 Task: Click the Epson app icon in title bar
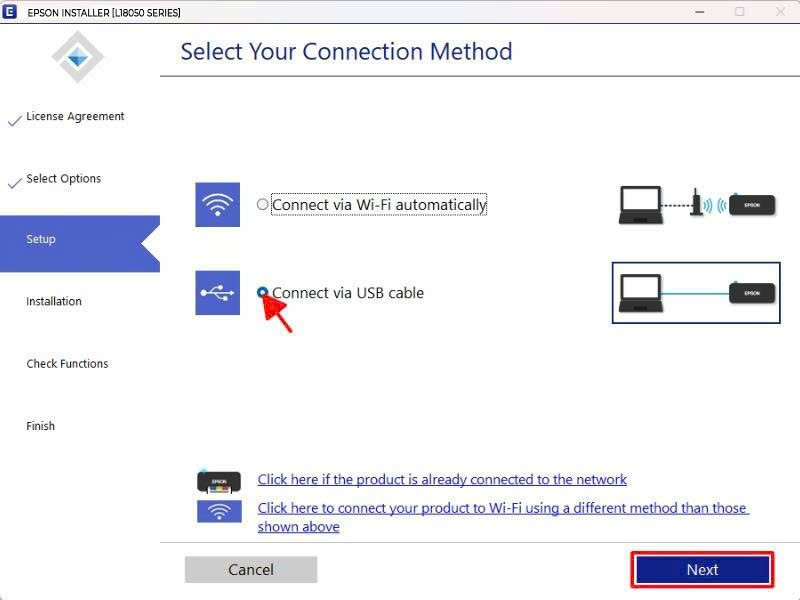tap(10, 12)
